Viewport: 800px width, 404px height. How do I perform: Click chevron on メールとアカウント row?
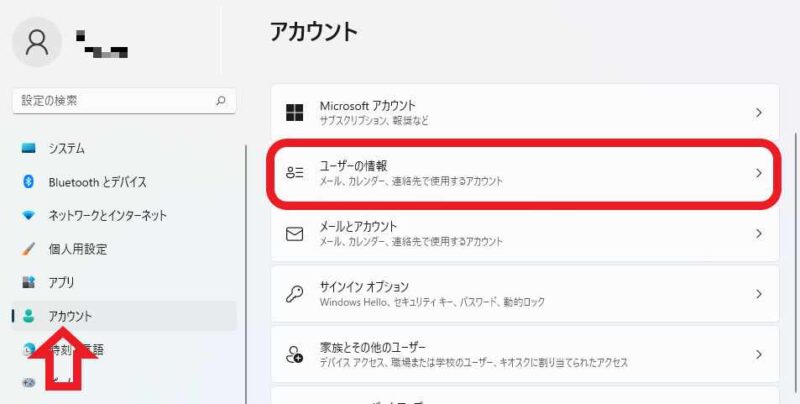click(x=759, y=234)
